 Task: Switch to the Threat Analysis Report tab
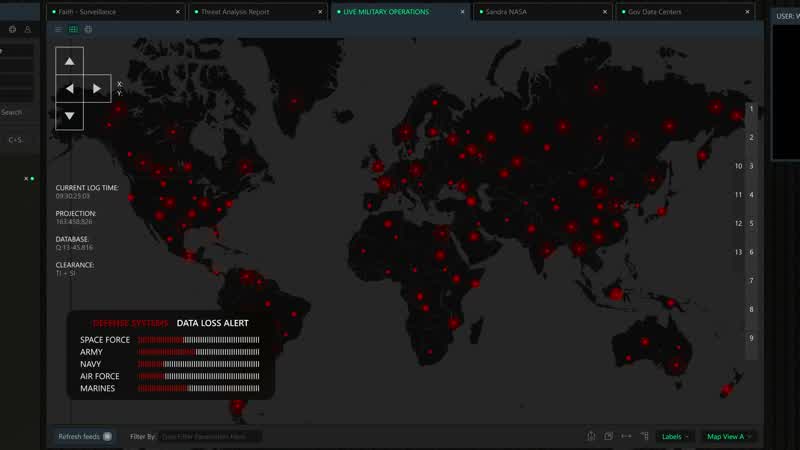pos(235,12)
